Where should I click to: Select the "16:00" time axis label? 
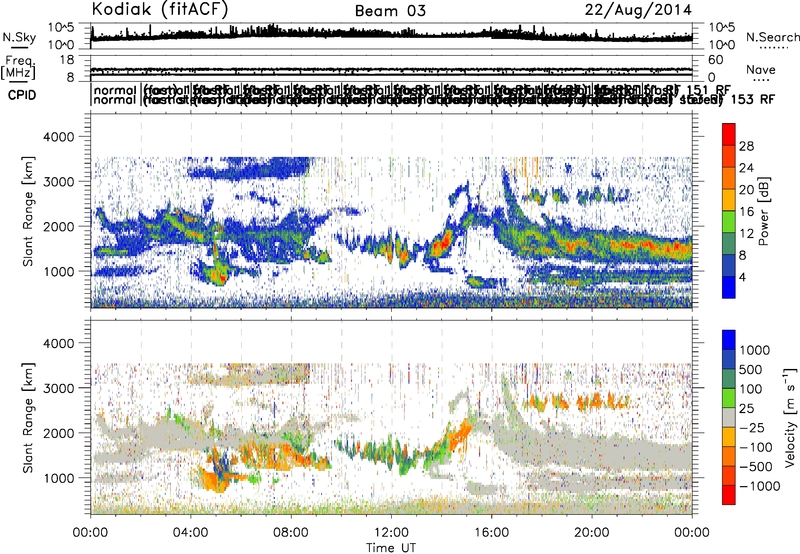(x=491, y=533)
